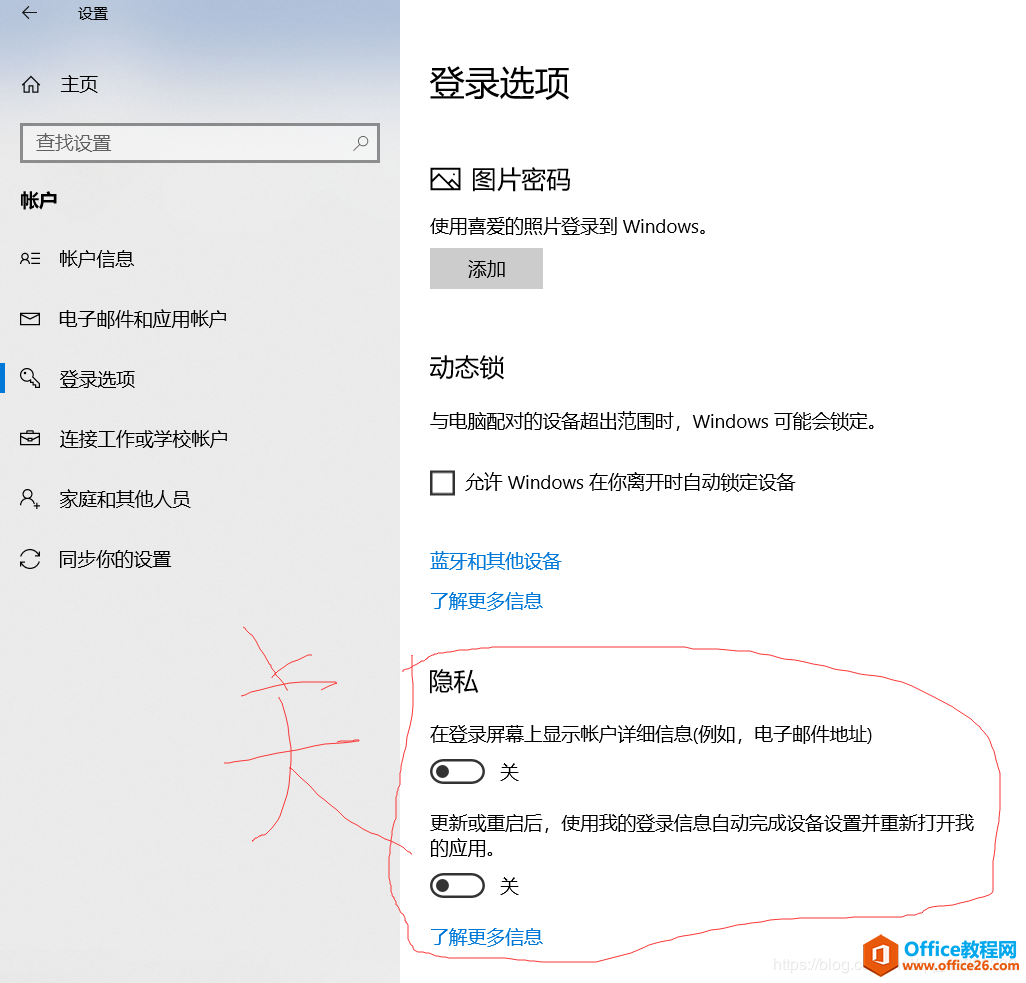Click inside the 查找设置 search box
The height and width of the screenshot is (983, 1026).
pos(180,143)
